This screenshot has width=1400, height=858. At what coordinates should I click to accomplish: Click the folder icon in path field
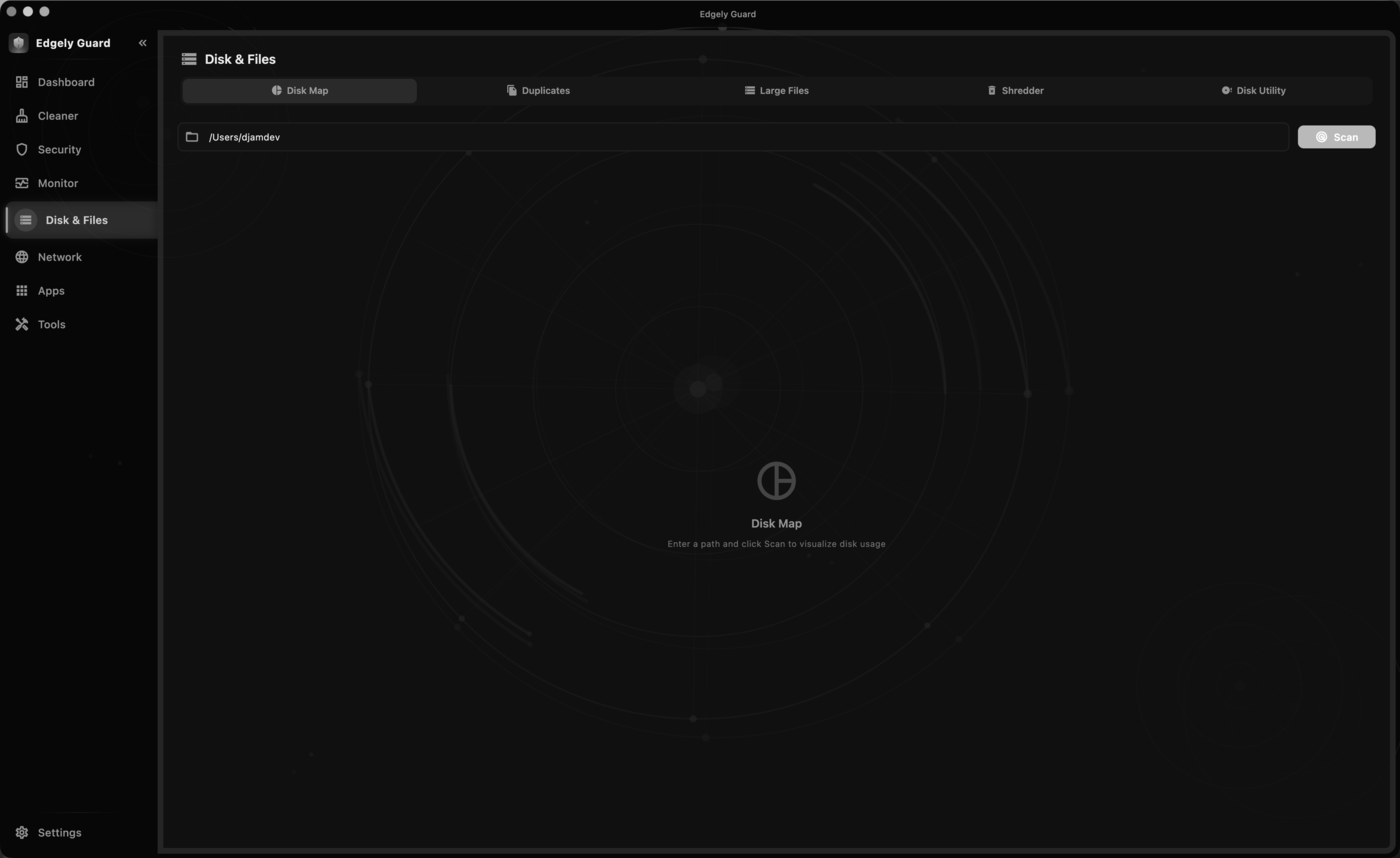pyautogui.click(x=192, y=137)
